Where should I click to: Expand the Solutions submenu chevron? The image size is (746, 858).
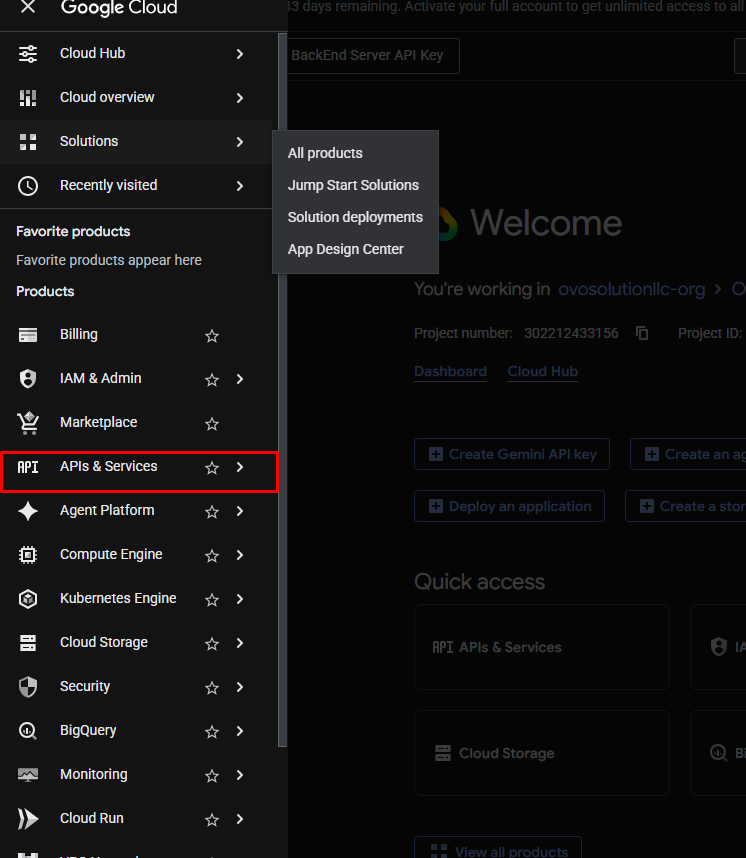240,142
